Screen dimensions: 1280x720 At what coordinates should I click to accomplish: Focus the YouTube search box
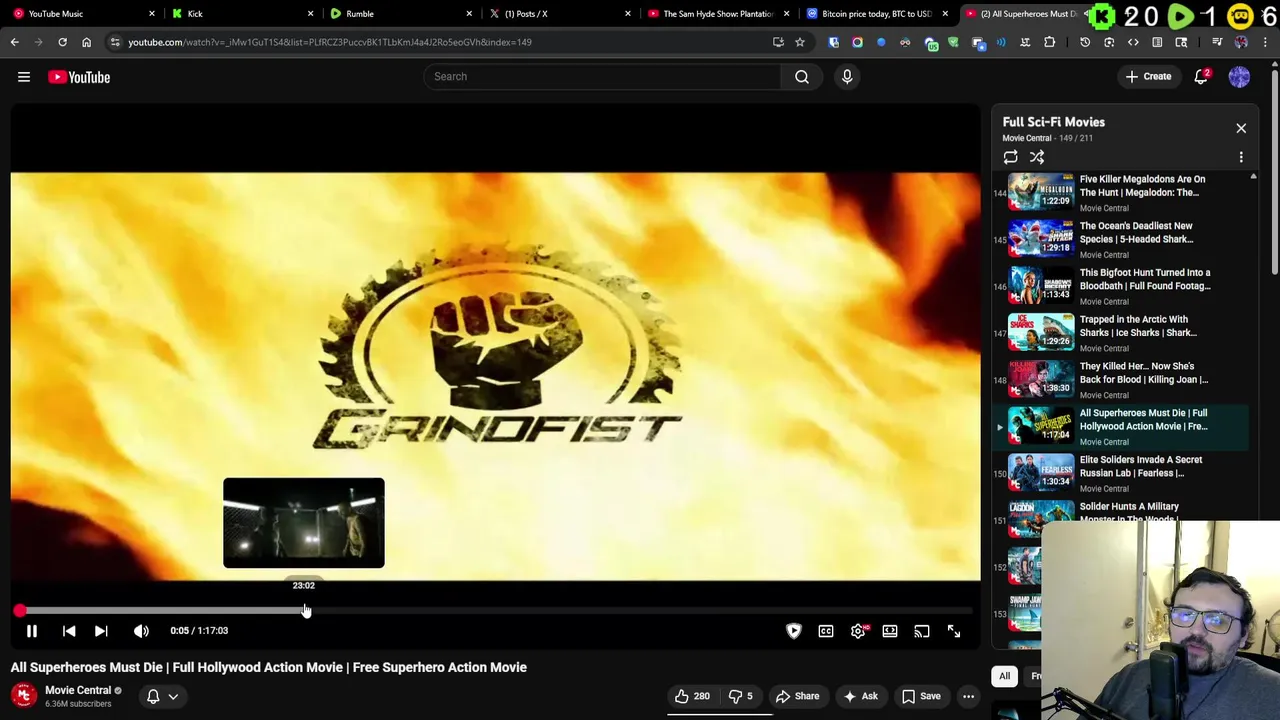602,77
